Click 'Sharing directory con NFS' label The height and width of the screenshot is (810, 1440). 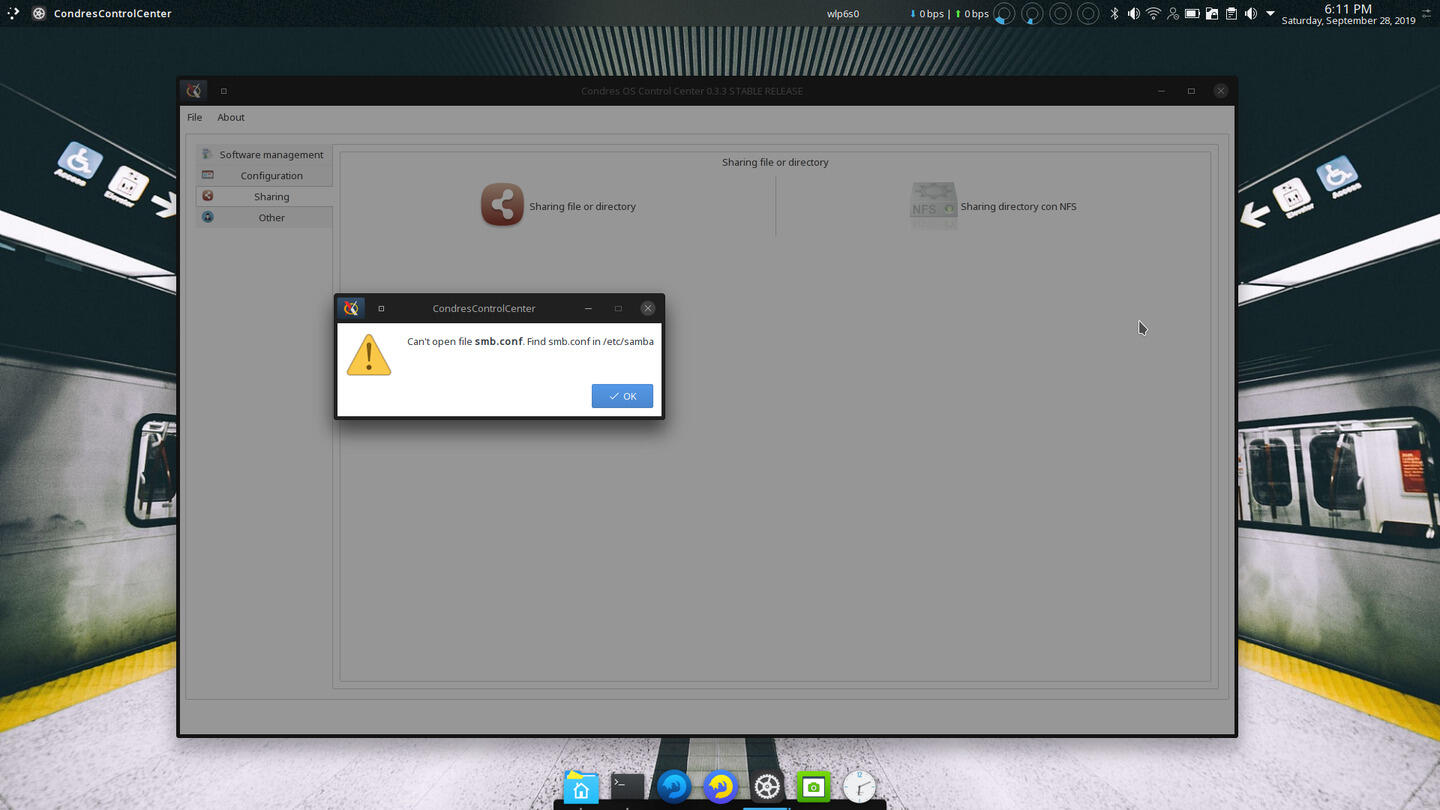(1018, 207)
